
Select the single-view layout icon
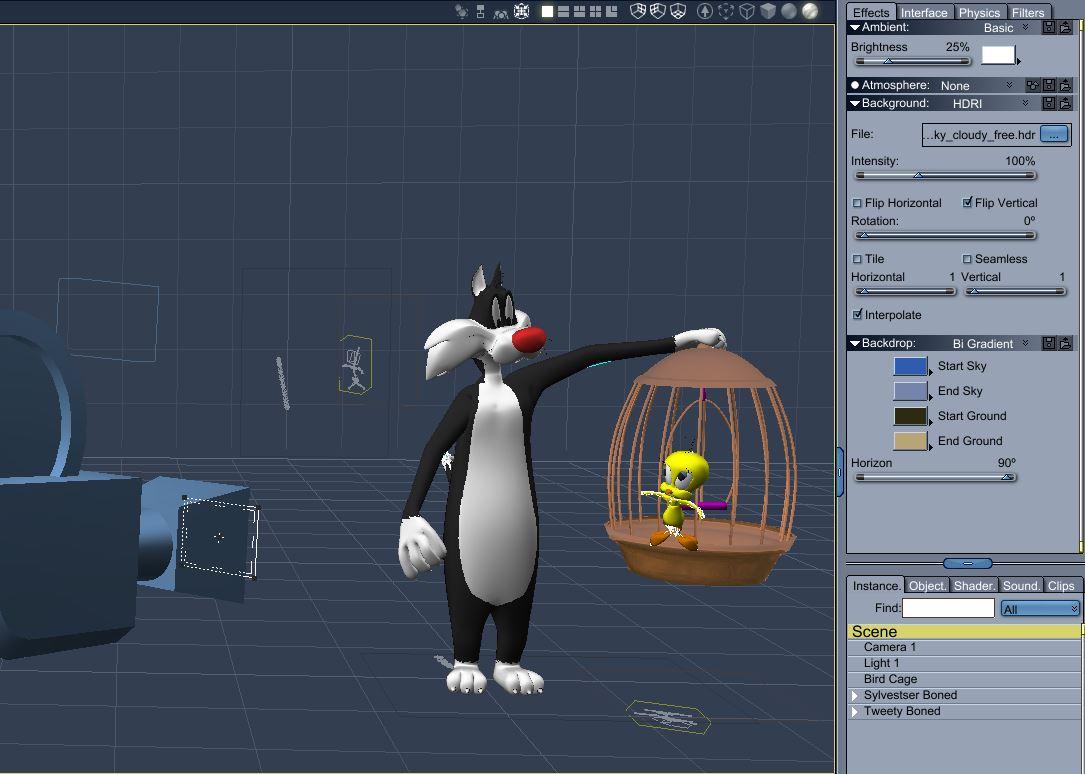tap(547, 11)
